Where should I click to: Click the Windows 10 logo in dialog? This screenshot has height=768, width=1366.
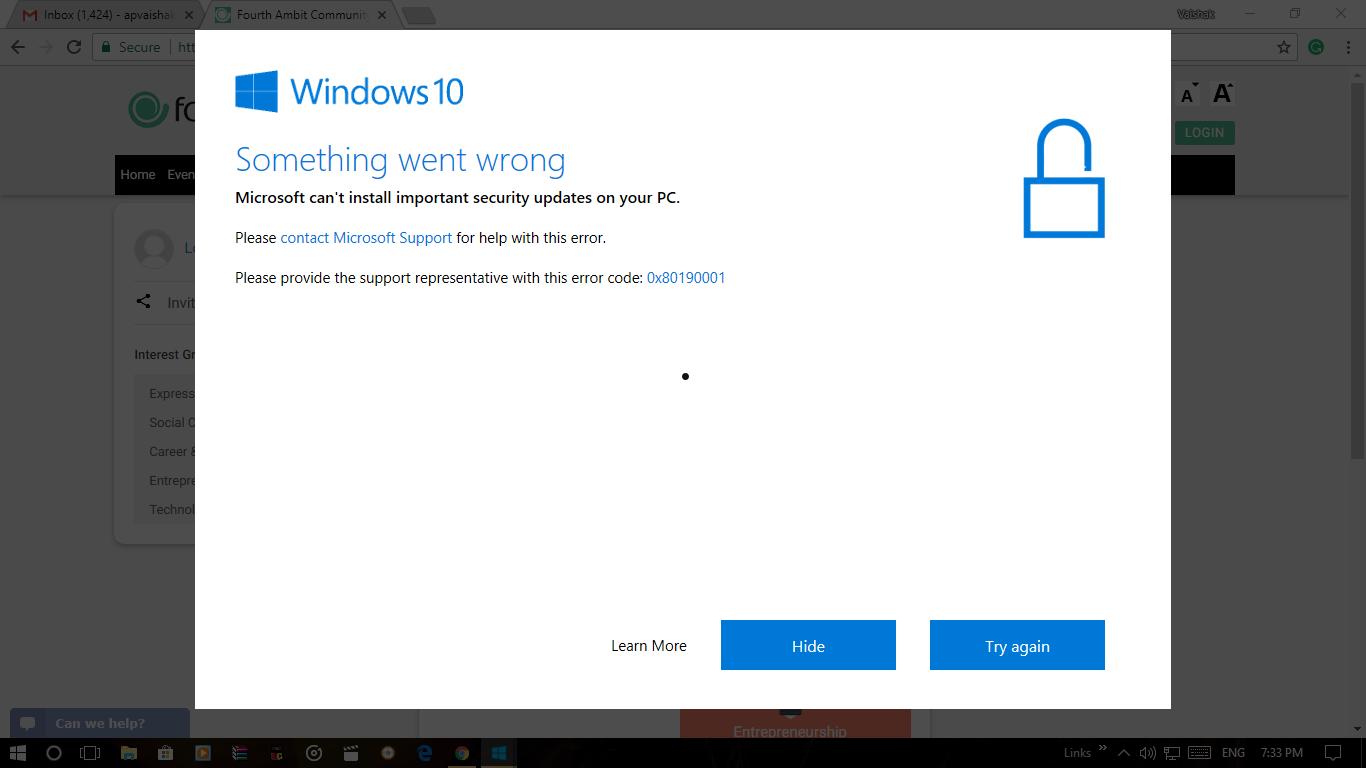coord(349,91)
